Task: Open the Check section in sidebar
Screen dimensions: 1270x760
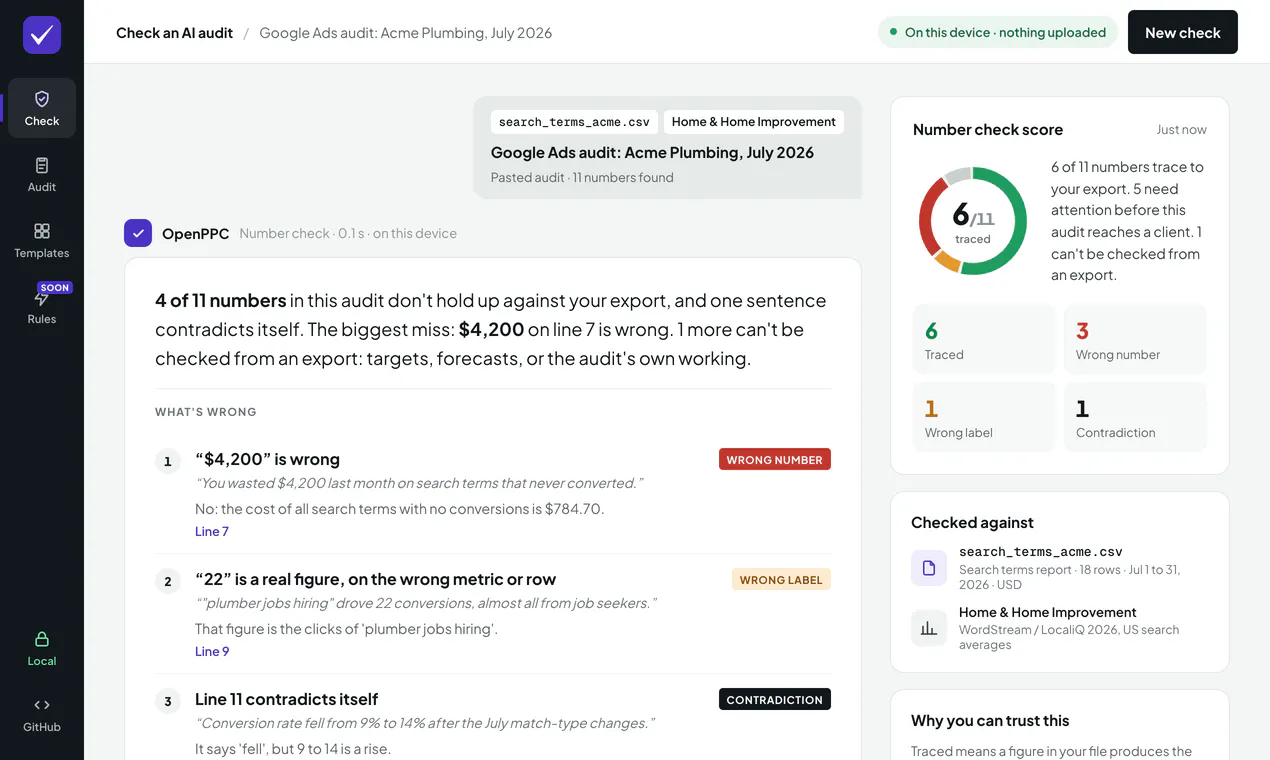Action: coord(42,108)
